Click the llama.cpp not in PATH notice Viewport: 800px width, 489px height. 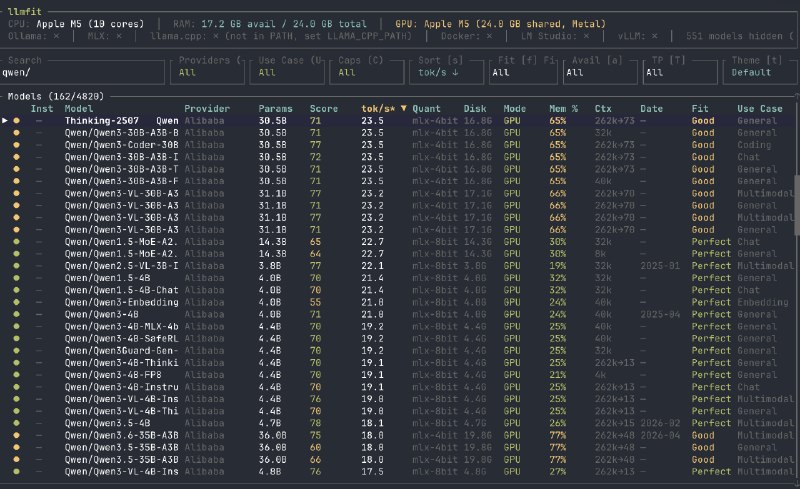tap(281, 36)
